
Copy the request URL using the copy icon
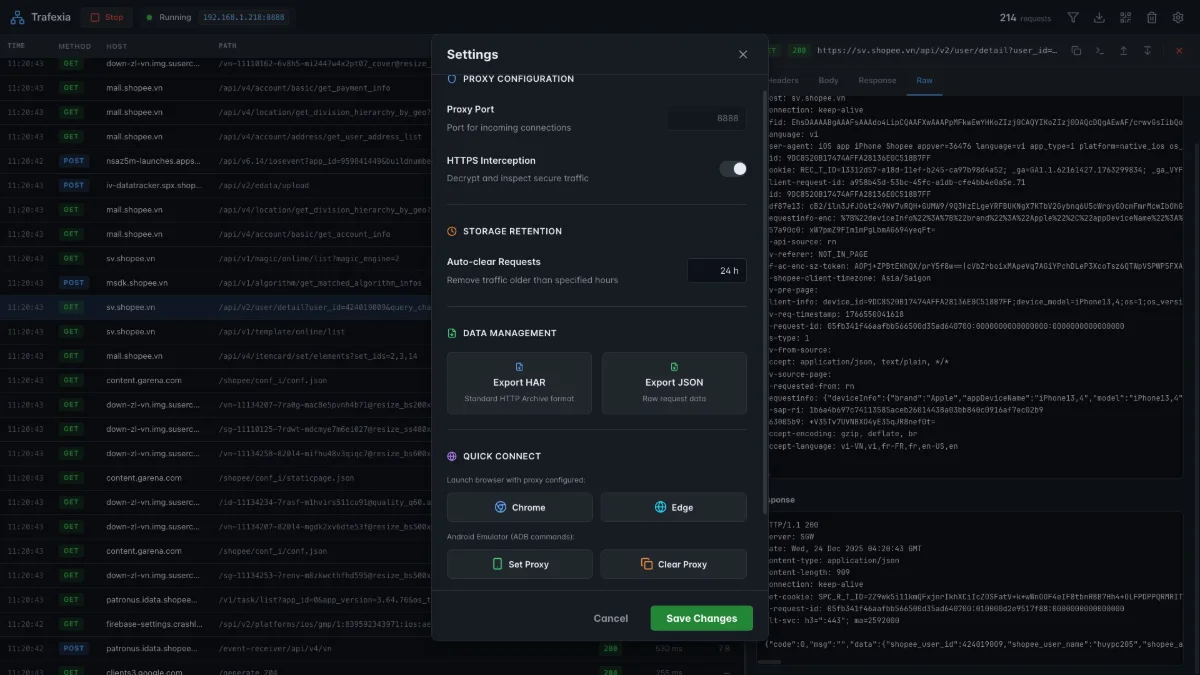tap(1076, 51)
